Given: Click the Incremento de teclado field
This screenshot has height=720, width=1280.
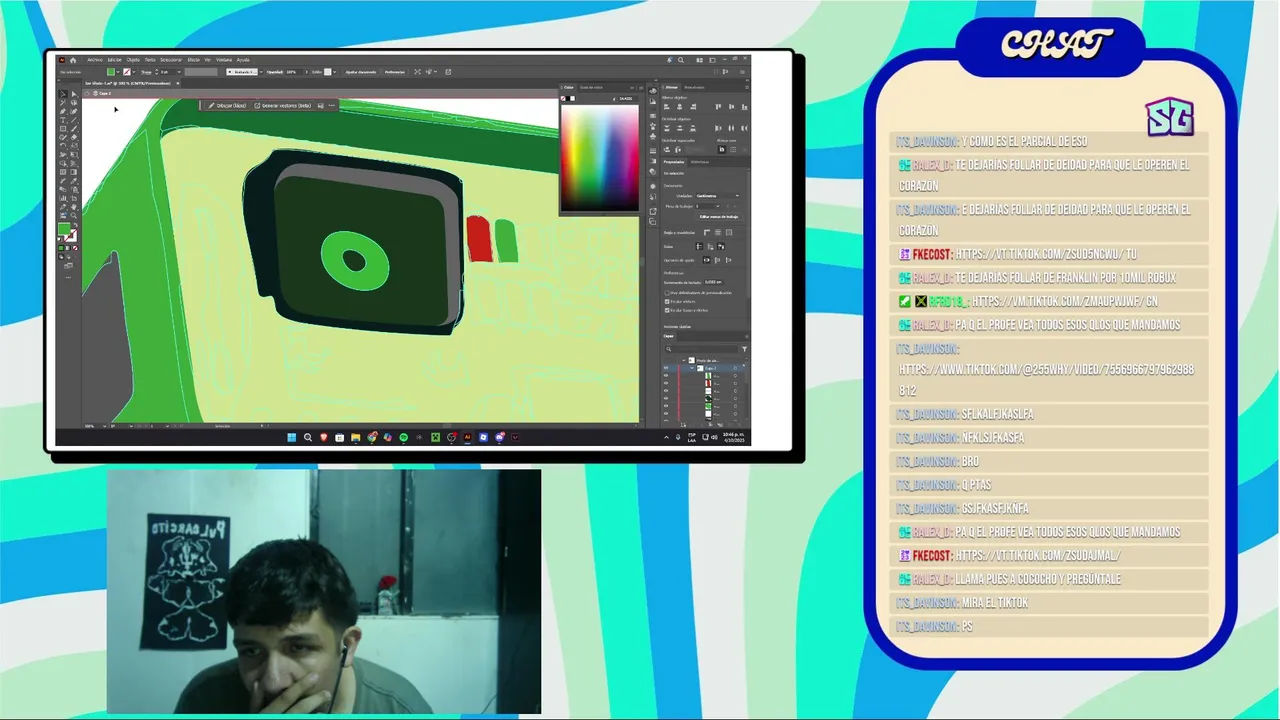Looking at the screenshot, I should pyautogui.click(x=714, y=282).
